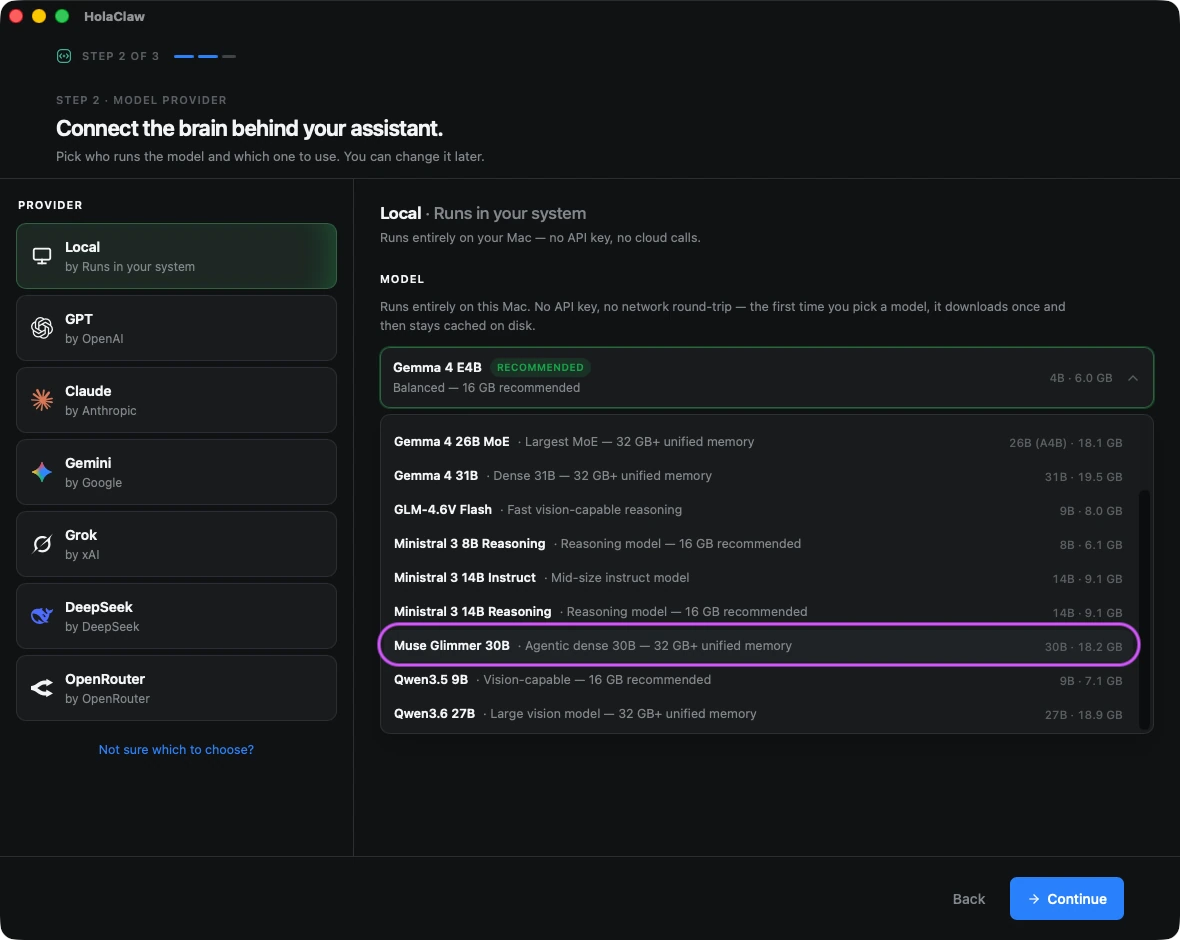The height and width of the screenshot is (940, 1180).
Task: Click "26B (A4B) · 18.1 GB" size text
Action: (1066, 443)
